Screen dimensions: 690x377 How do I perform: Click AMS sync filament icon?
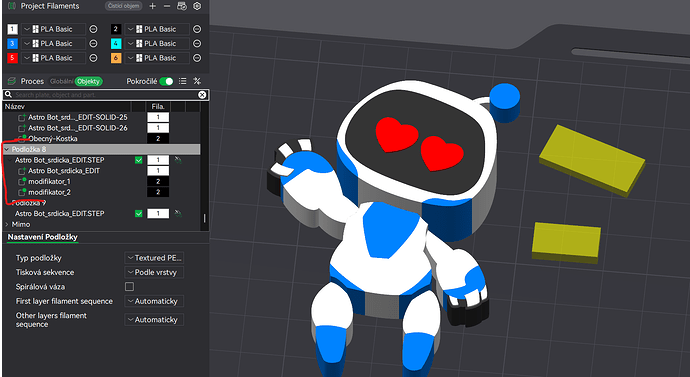pos(182,6)
